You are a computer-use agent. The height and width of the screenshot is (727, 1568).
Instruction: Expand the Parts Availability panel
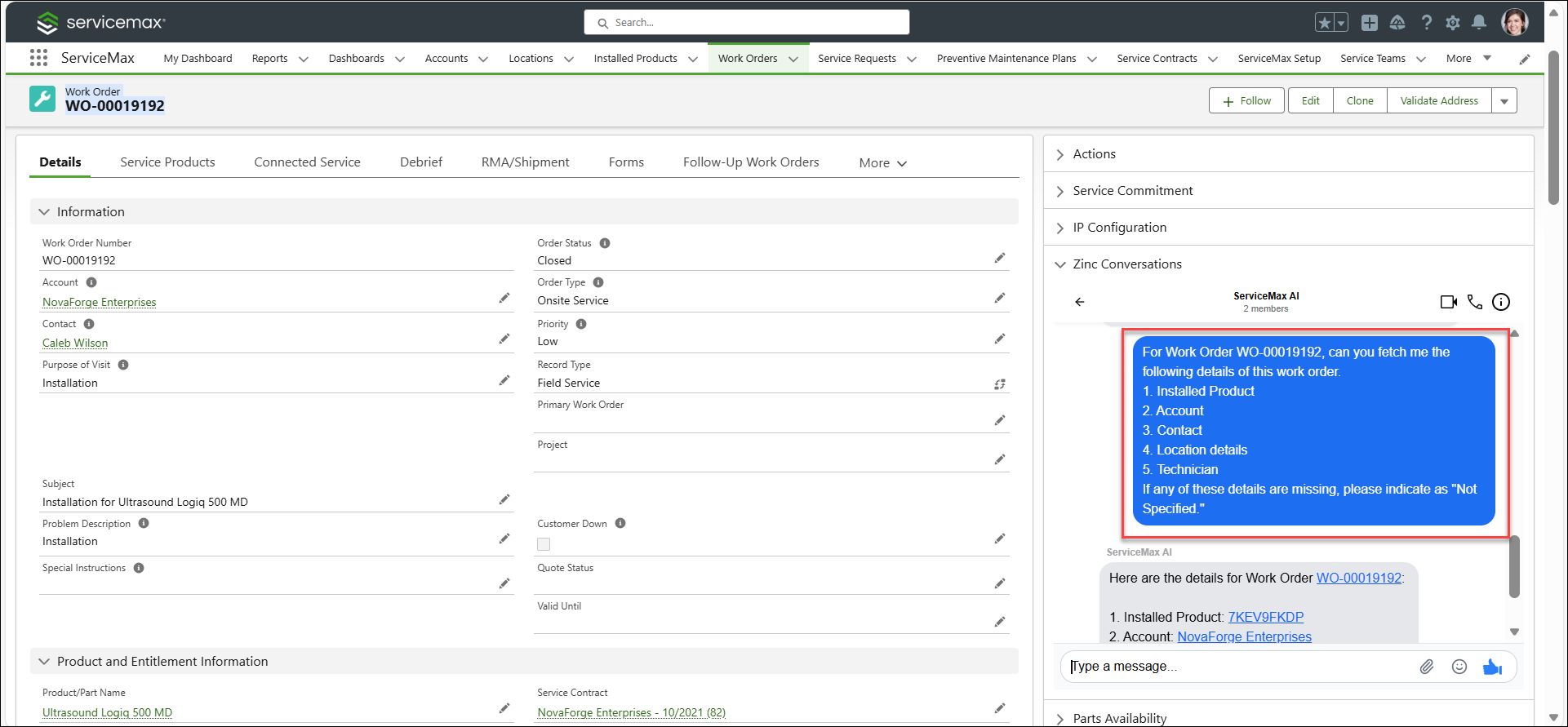click(1060, 719)
